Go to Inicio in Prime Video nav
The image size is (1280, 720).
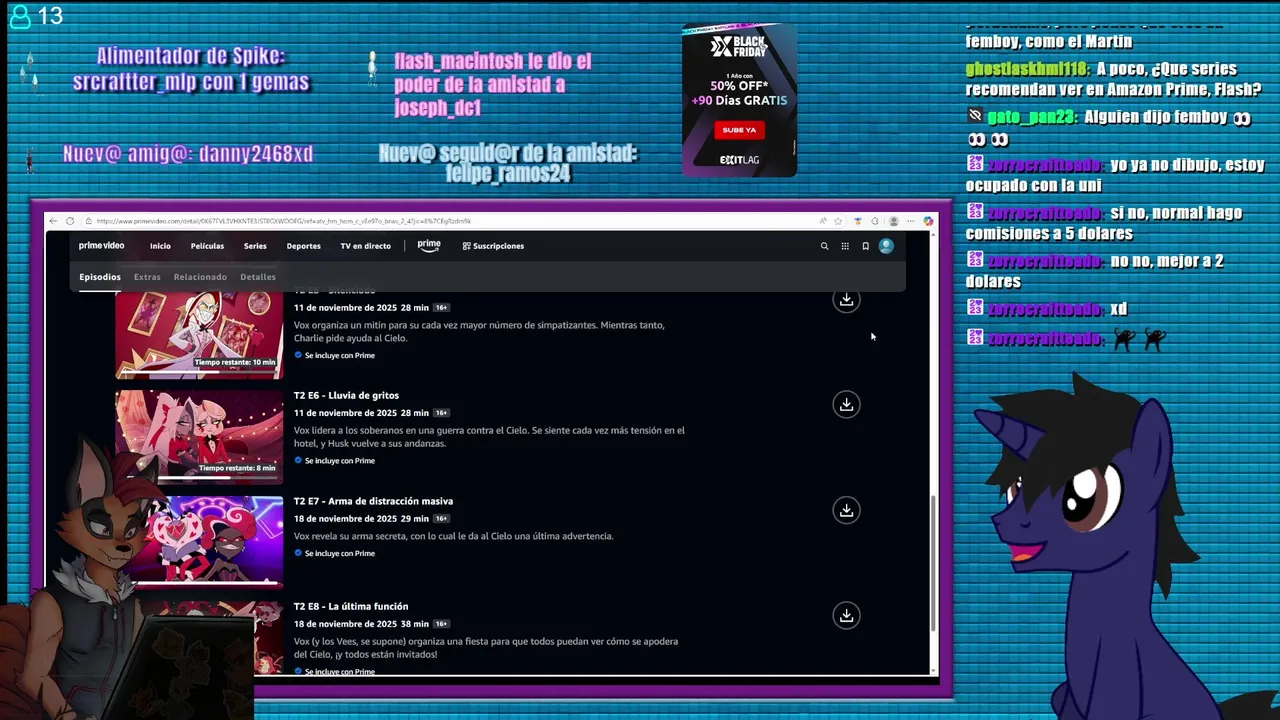click(160, 246)
